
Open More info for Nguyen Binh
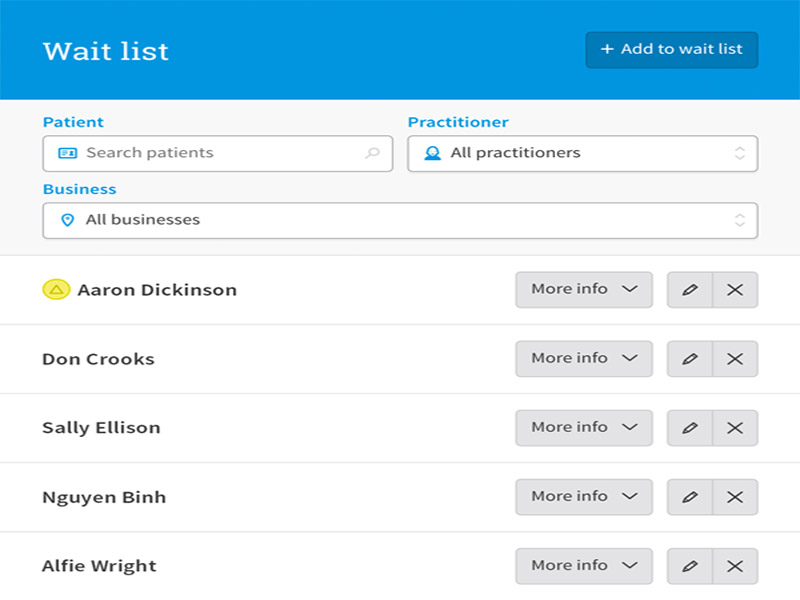pyautogui.click(x=584, y=497)
